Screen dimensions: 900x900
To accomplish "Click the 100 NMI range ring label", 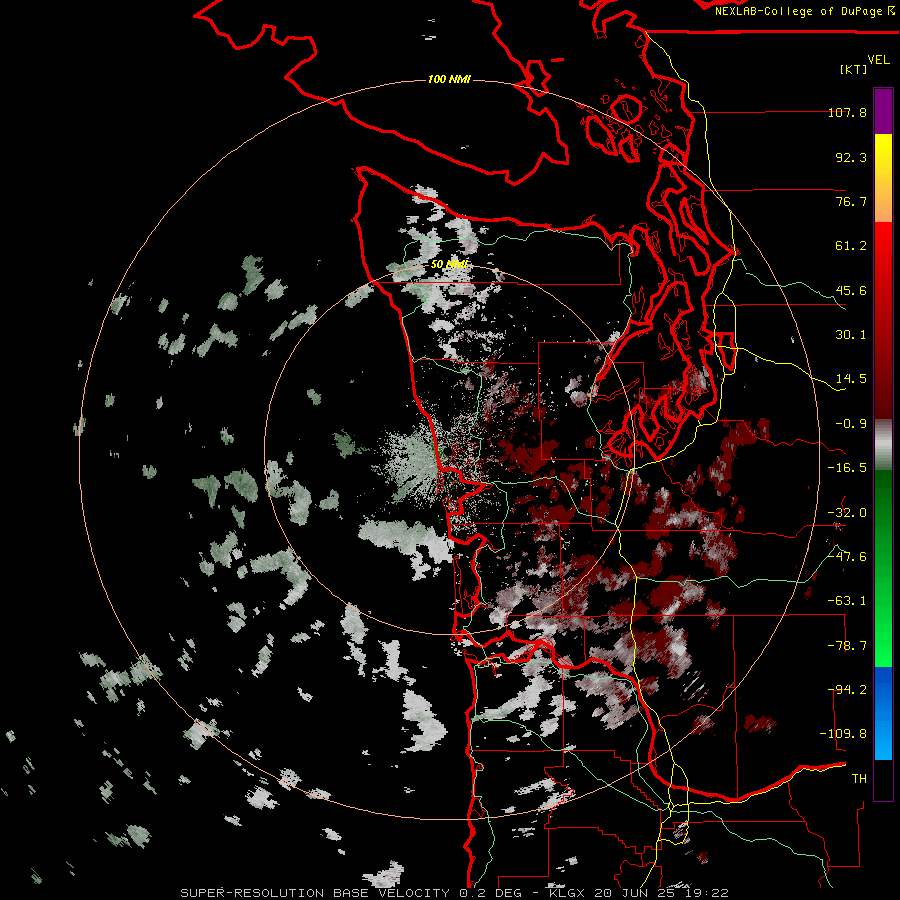I will pos(449,79).
